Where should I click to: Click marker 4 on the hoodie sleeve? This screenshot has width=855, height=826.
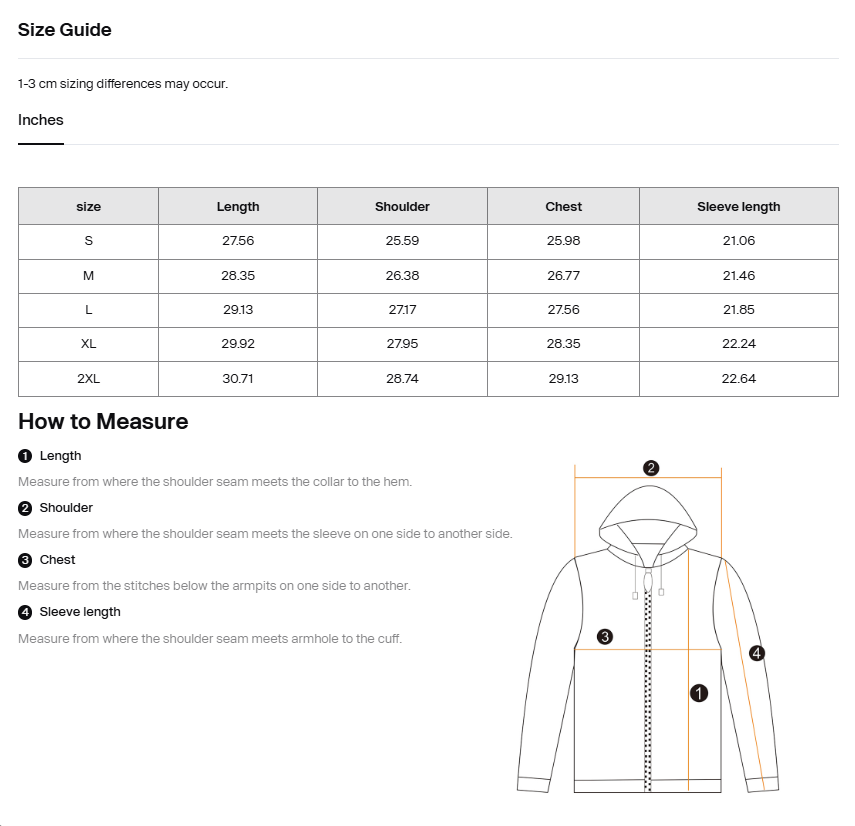point(757,653)
